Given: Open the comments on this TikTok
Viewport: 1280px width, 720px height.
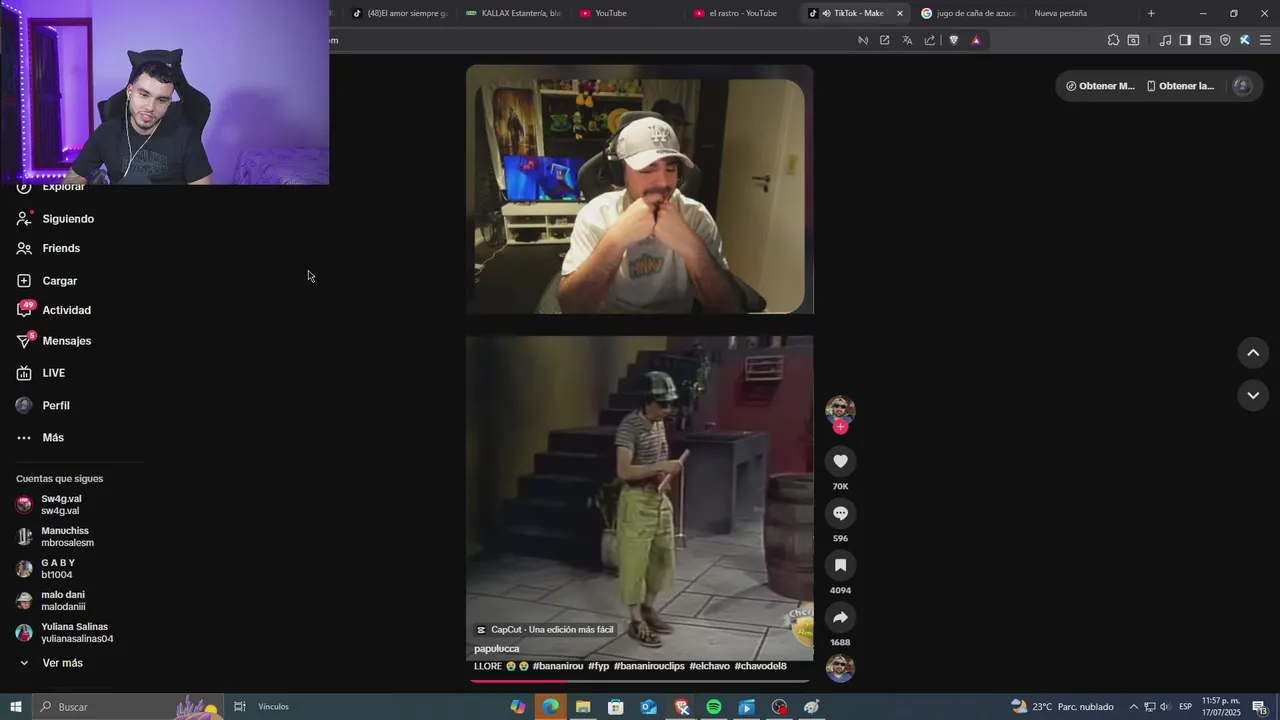Looking at the screenshot, I should (840, 513).
